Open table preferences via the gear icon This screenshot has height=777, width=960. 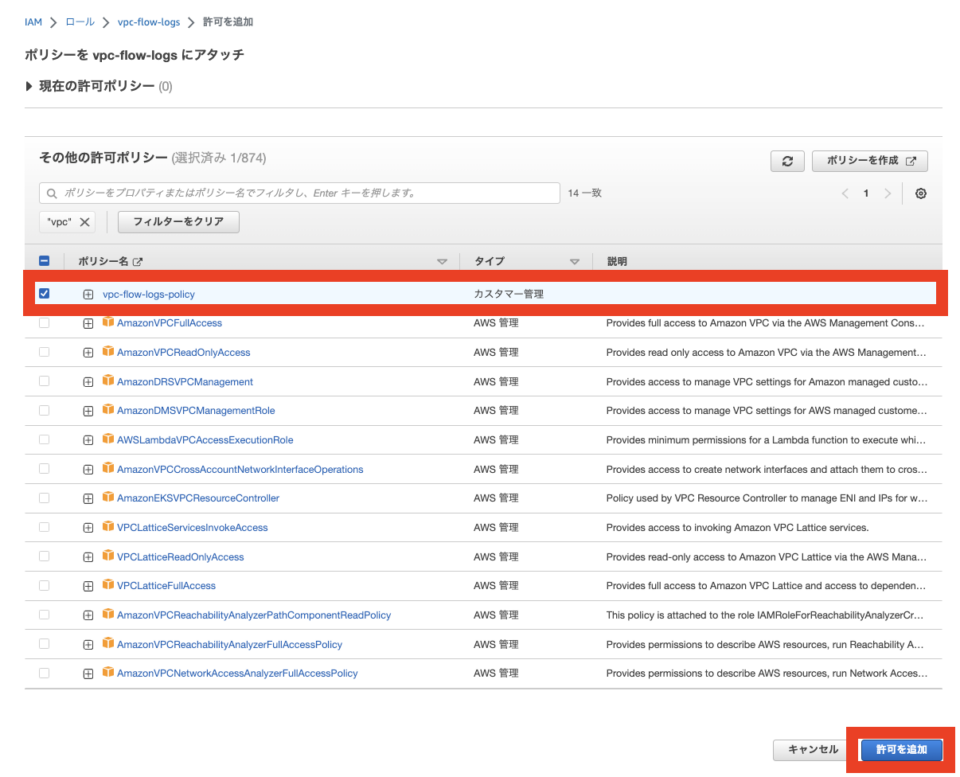click(x=920, y=193)
